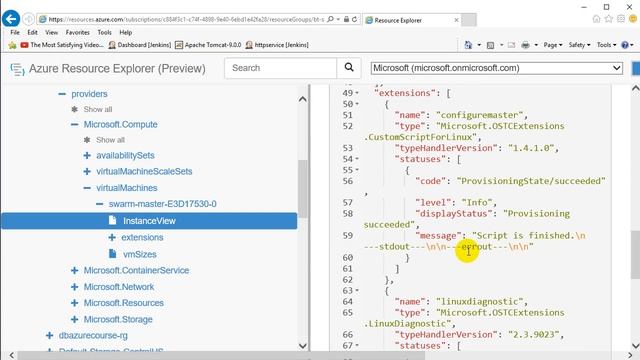Click the browser Back arrow button
This screenshot has width=640, height=360.
[x=11, y=19]
